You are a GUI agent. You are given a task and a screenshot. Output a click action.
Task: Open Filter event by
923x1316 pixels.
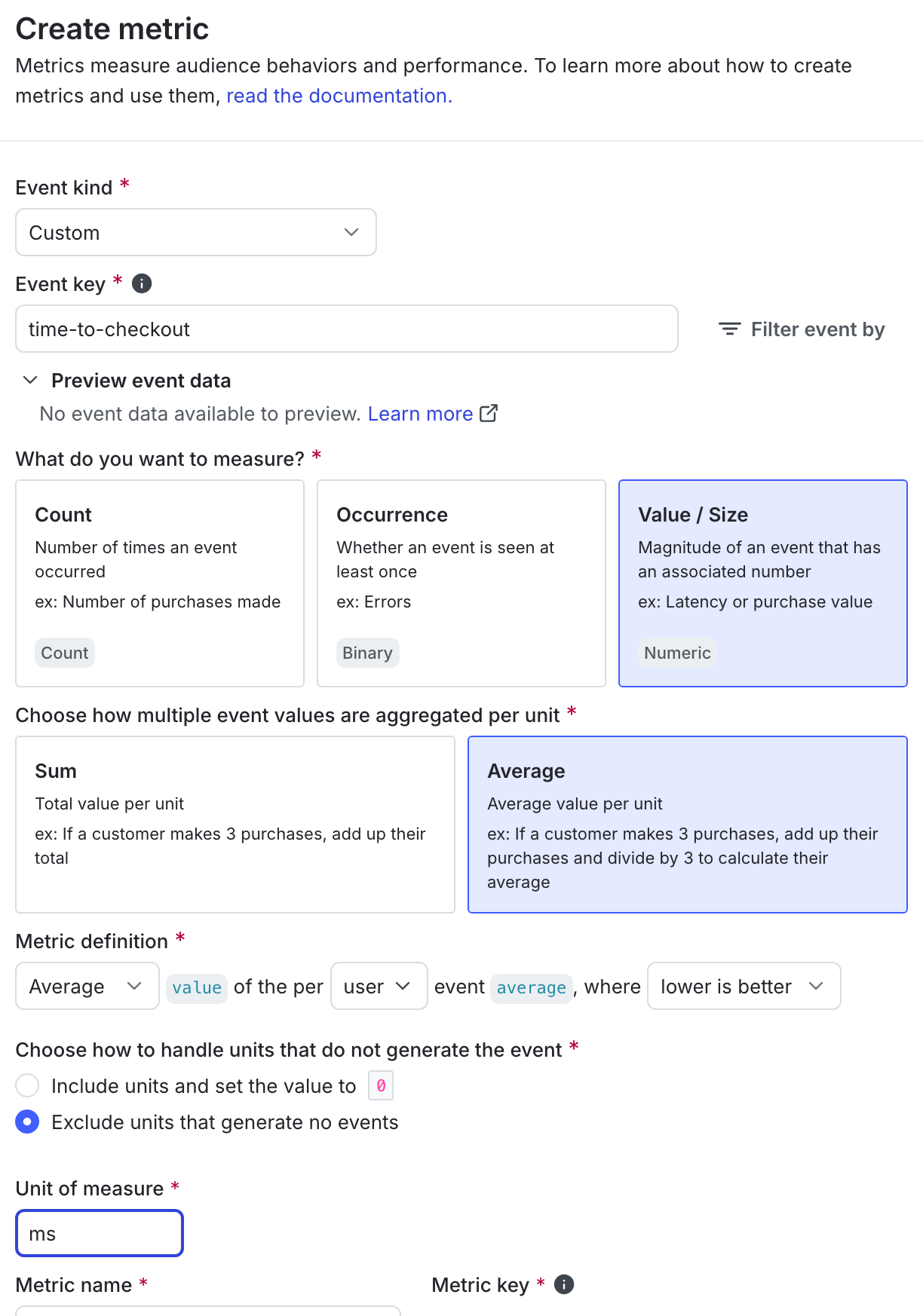pos(802,329)
